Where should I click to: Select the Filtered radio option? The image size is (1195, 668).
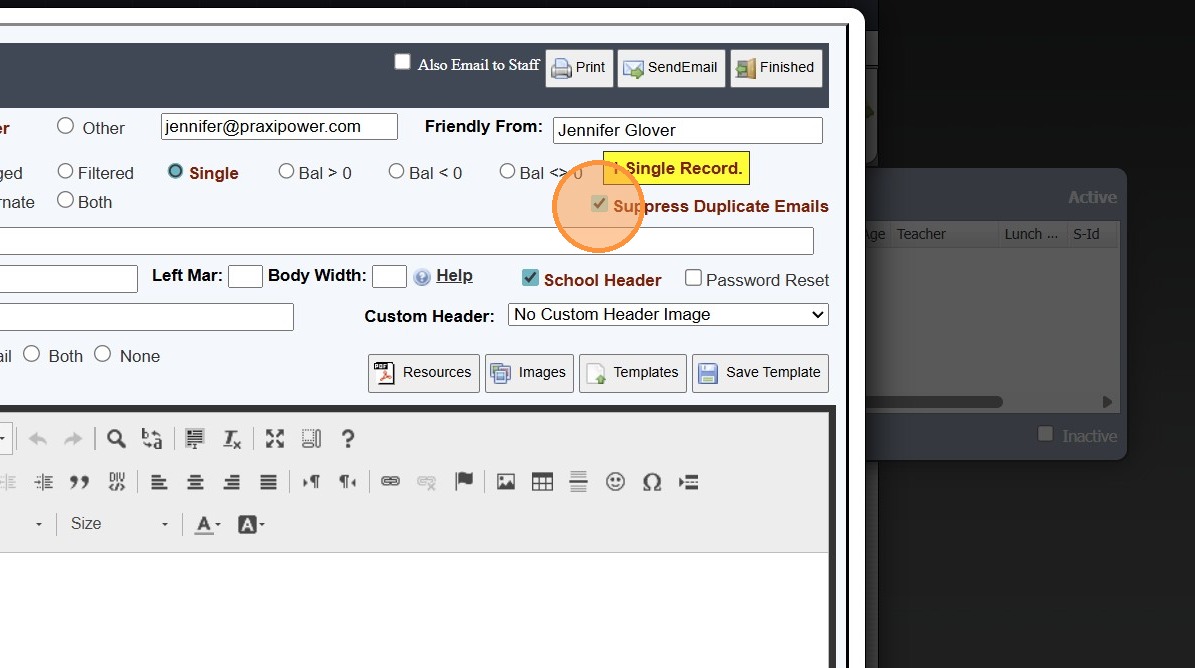pyautogui.click(x=66, y=171)
